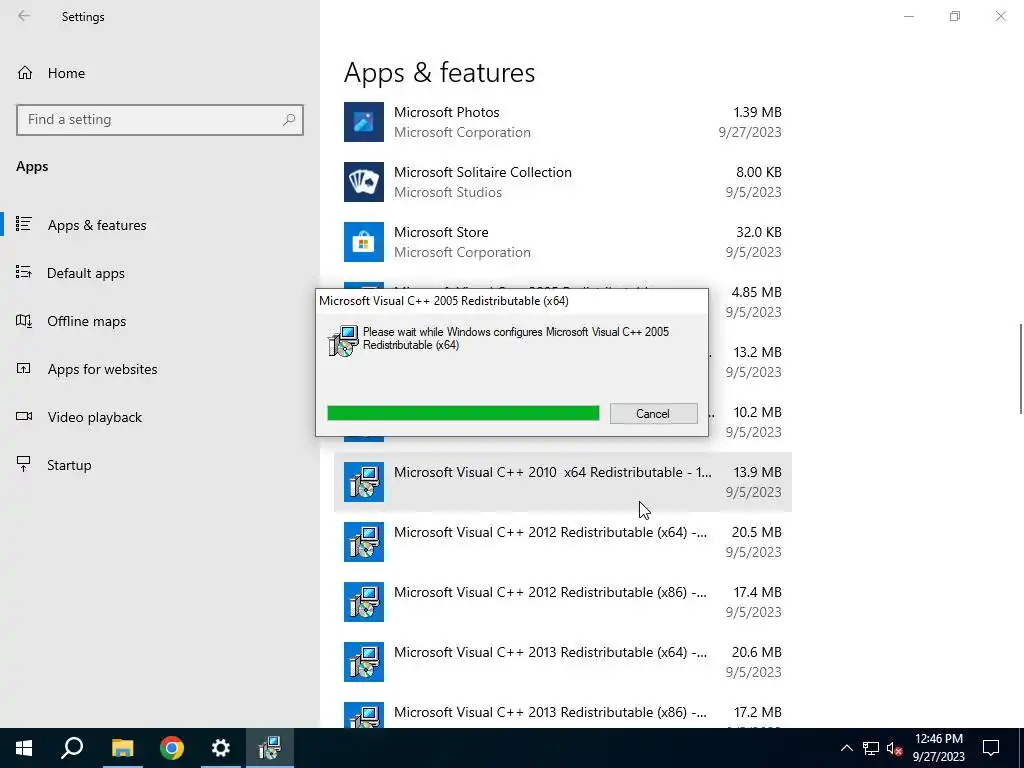The height and width of the screenshot is (768, 1024).
Task: Click the Settings gear on the taskbar
Action: tap(221, 748)
